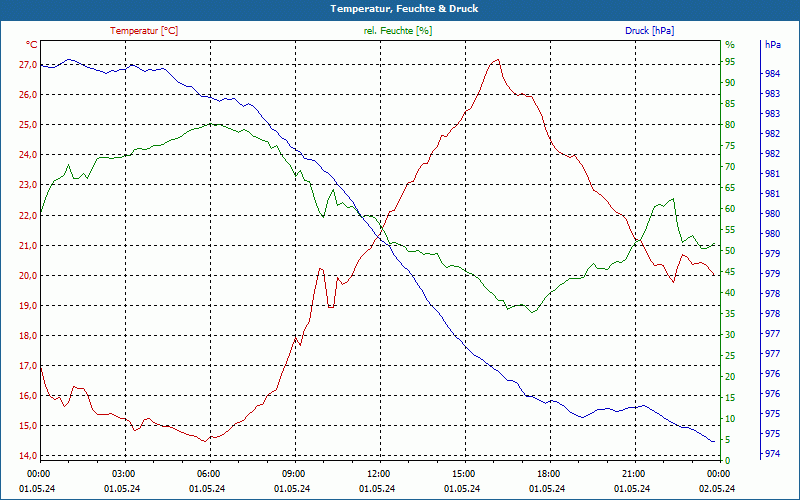Click the '12:00' time axis label
Image resolution: width=800 pixels, height=500 pixels.
(378, 473)
